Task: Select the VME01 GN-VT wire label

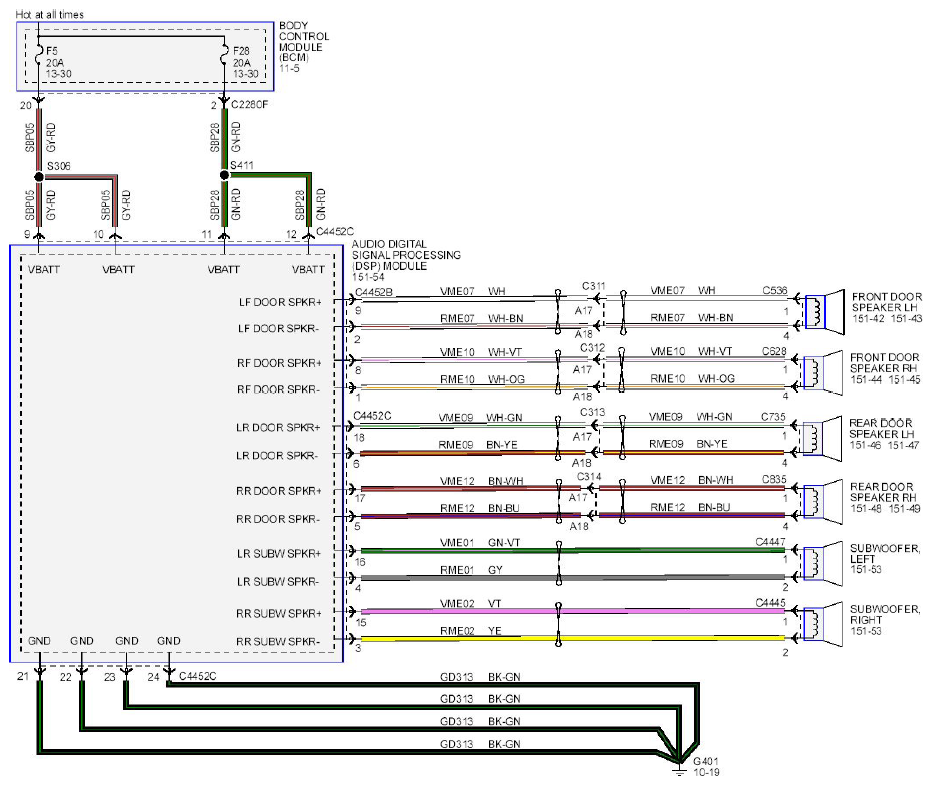Action: [x=480, y=543]
